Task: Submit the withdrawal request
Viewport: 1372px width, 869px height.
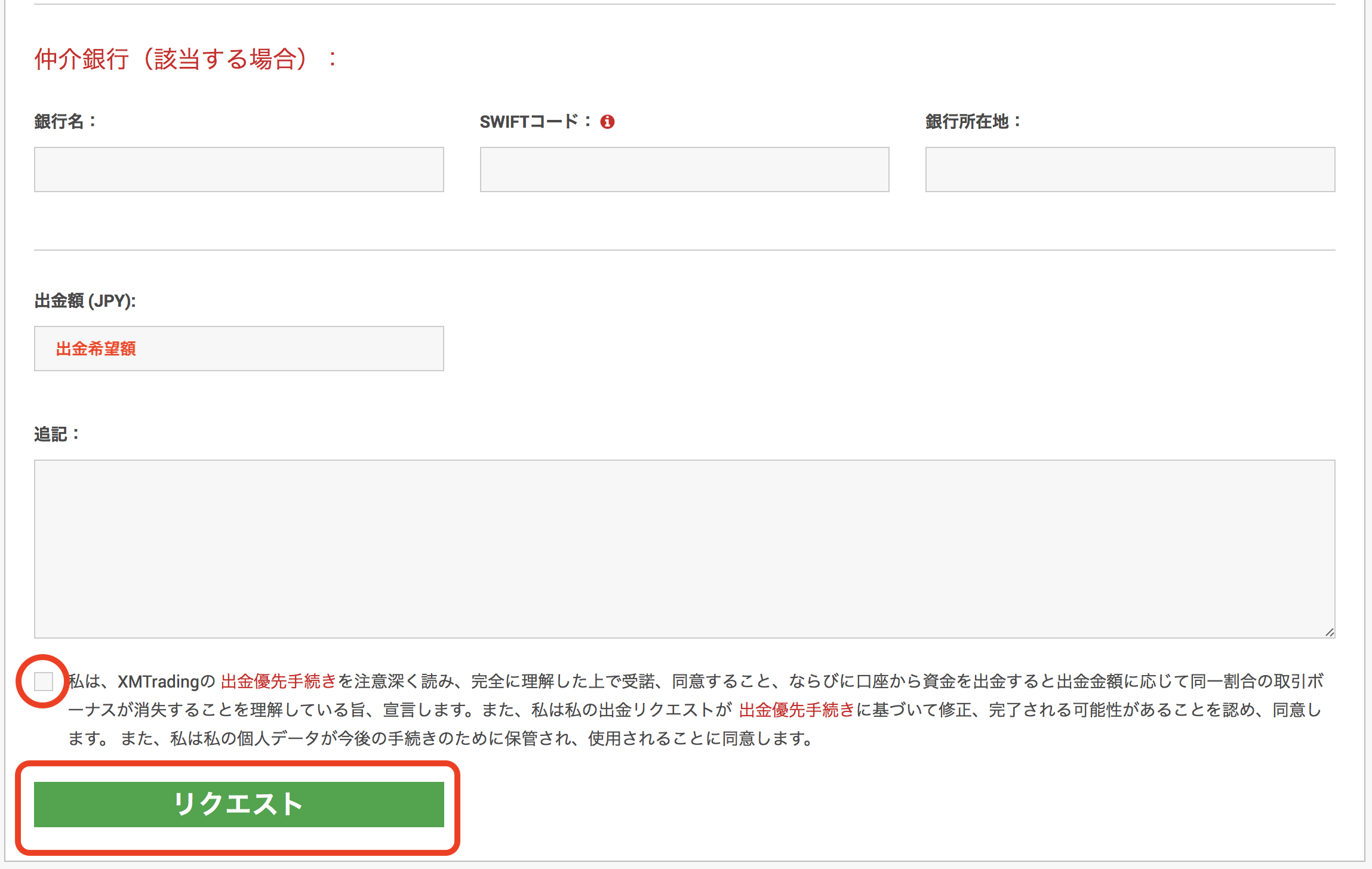Action: (x=238, y=804)
